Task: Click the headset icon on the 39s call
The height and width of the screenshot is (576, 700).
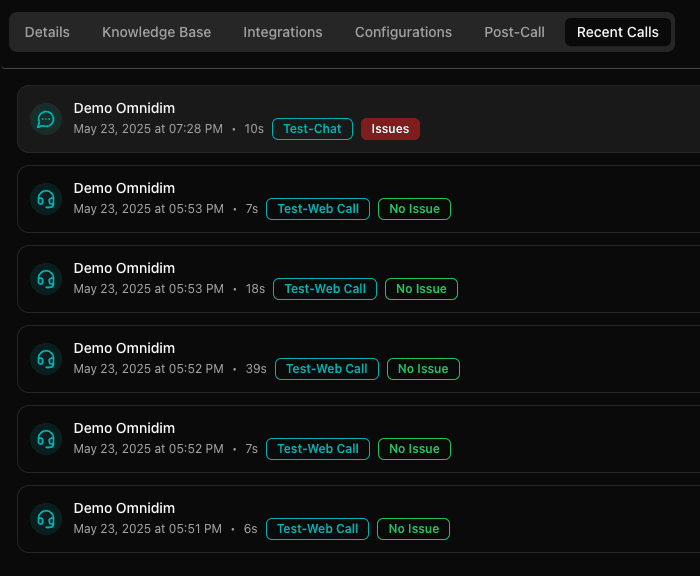Action: click(x=45, y=359)
